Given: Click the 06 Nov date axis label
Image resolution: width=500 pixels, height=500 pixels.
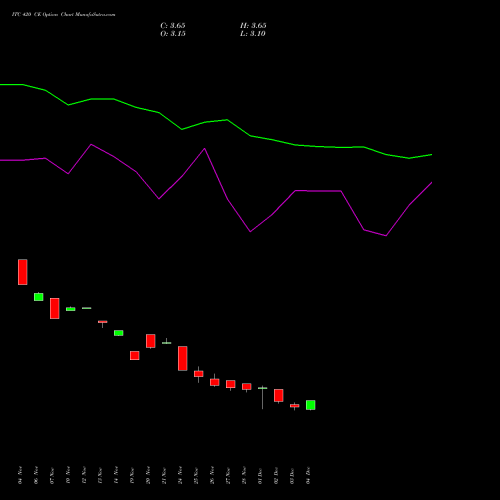Looking at the screenshot, I should pyautogui.click(x=36, y=475).
